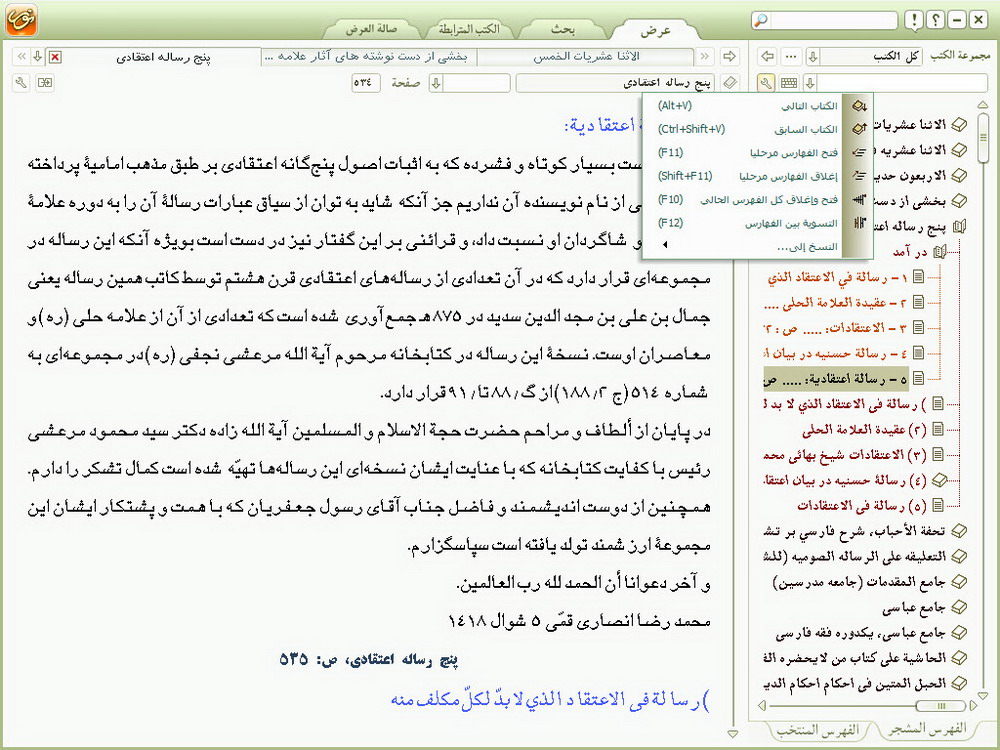The width and height of the screenshot is (1000, 750).
Task: Switch to the الفهرس المشجر bottom tab
Action: click(927, 728)
